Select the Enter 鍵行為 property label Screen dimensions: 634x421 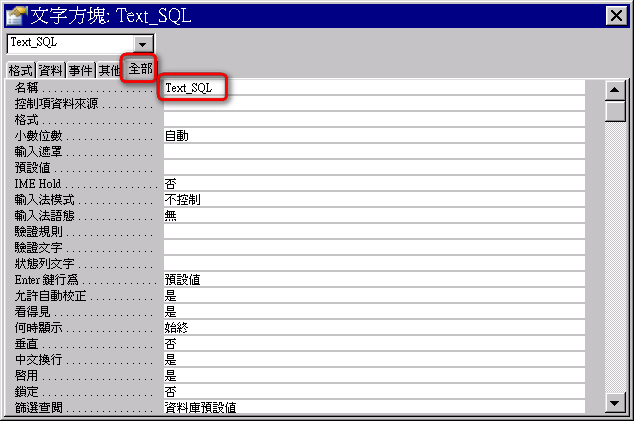coord(46,279)
